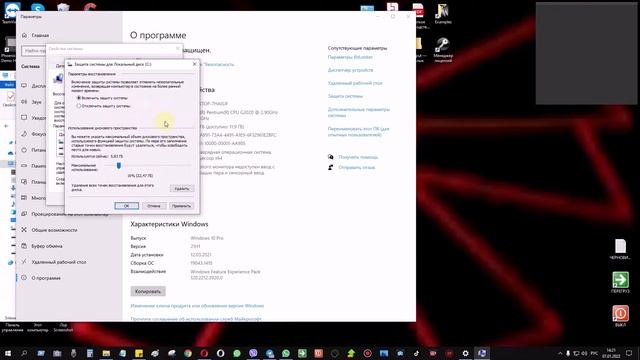
Task: Open the Power and sleep icon in sidebar
Action: (24, 150)
